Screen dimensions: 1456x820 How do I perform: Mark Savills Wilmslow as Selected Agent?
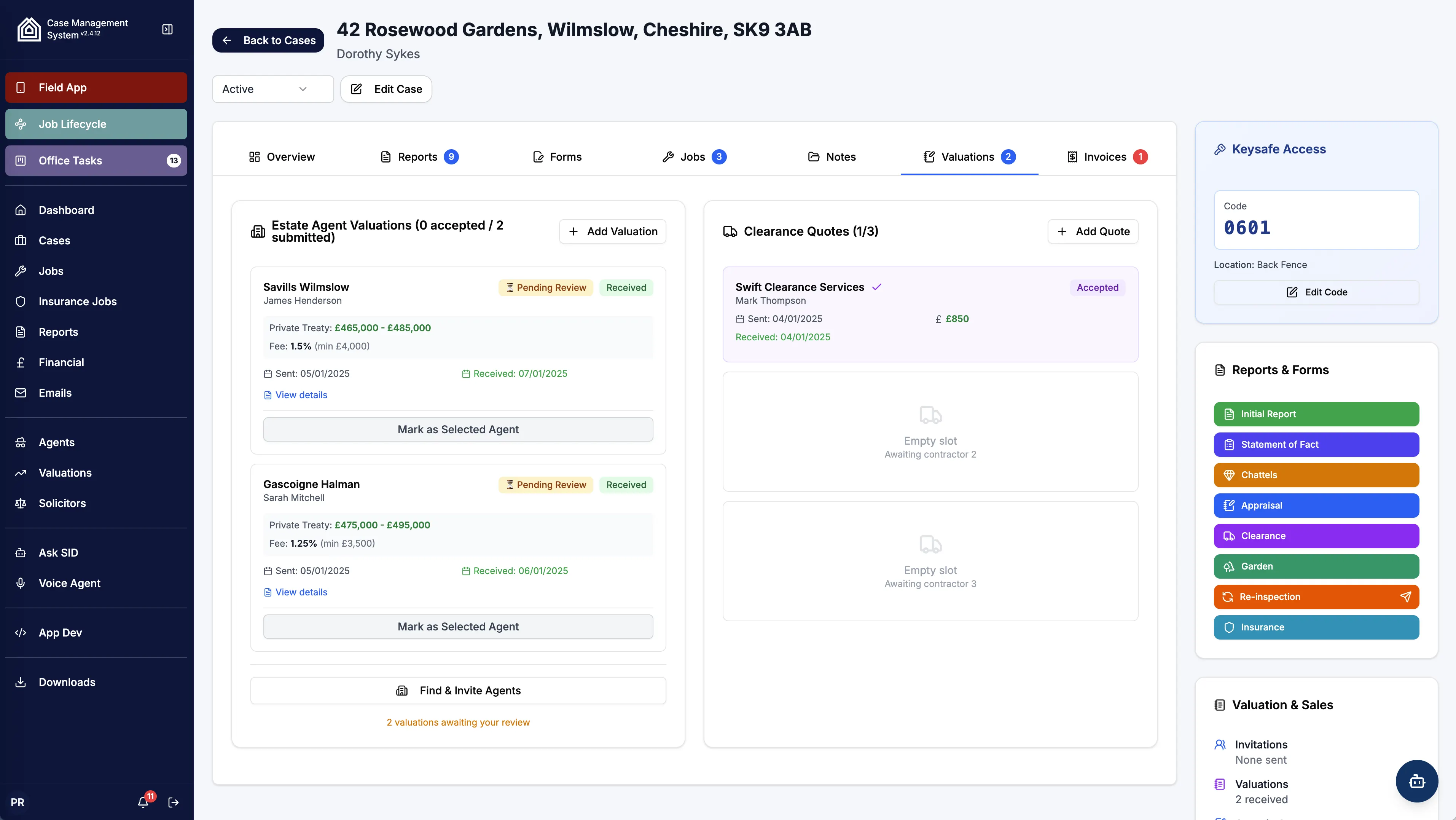(x=458, y=429)
